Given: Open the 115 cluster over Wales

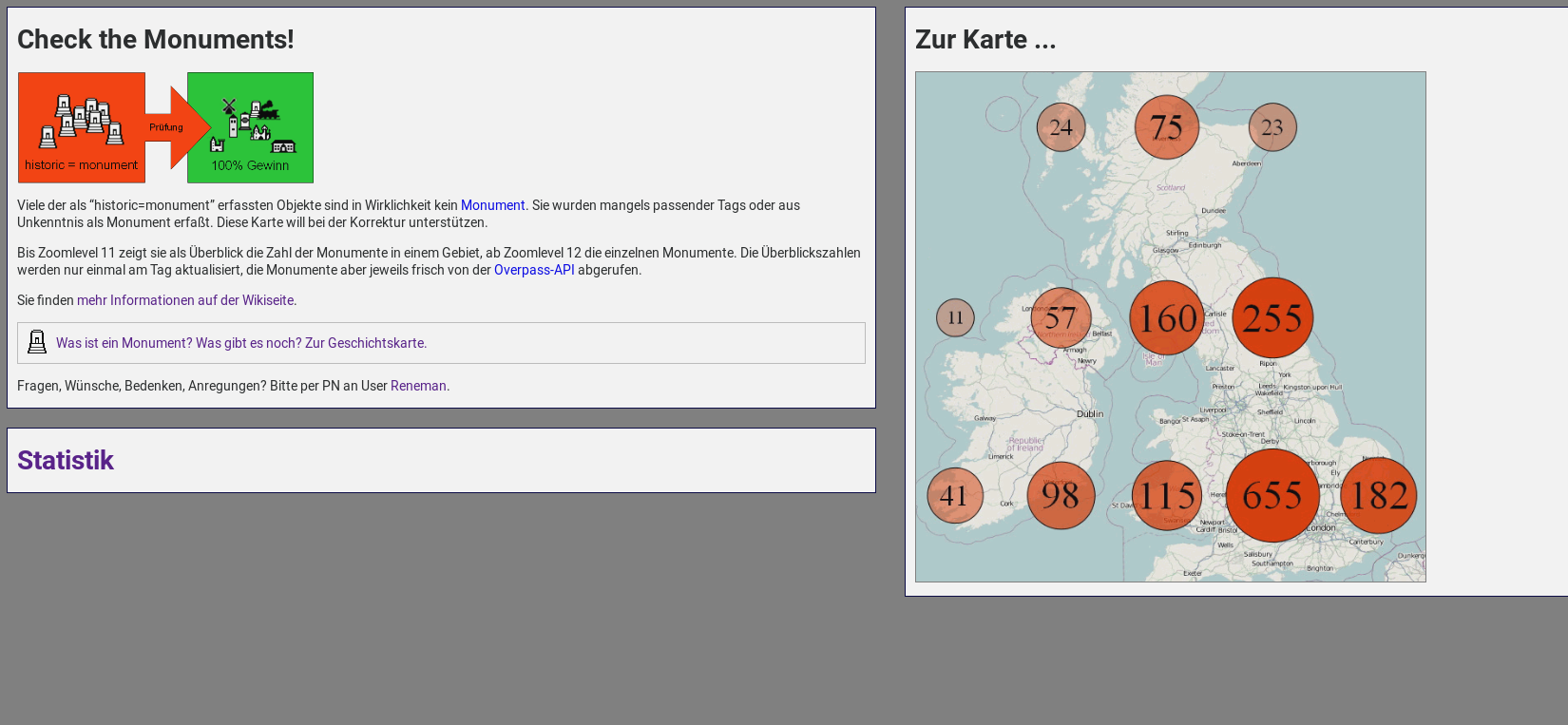Looking at the screenshot, I should coord(1167,495).
